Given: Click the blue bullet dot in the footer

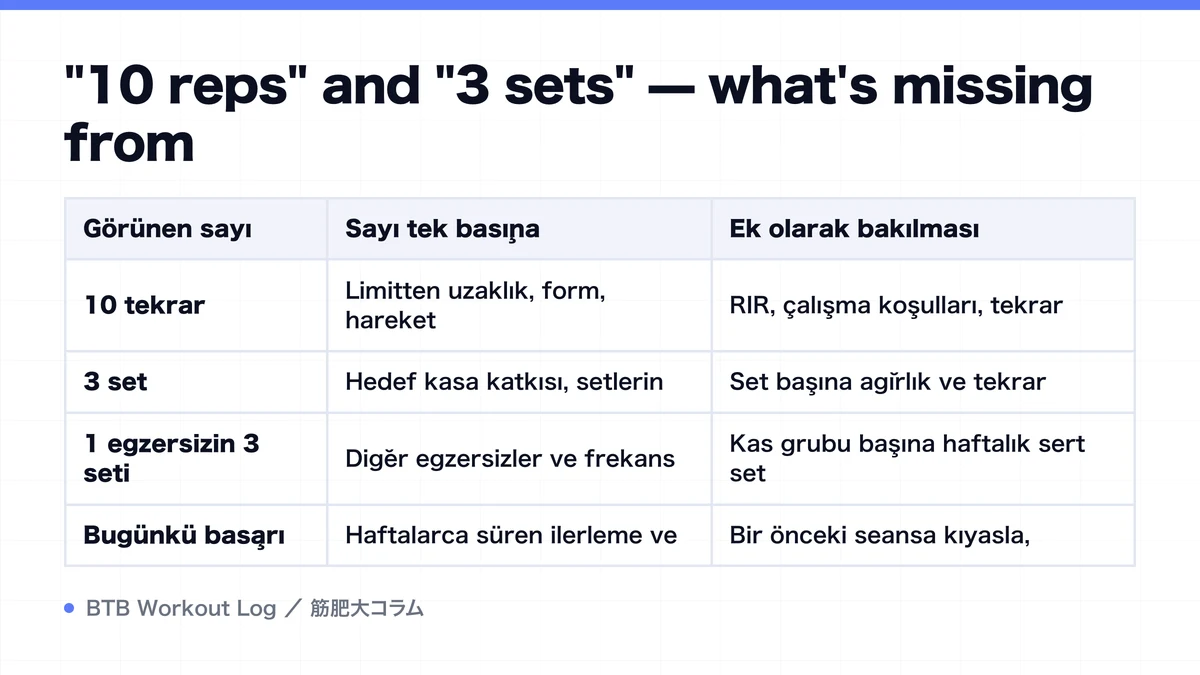Looking at the screenshot, I should 69,608.
